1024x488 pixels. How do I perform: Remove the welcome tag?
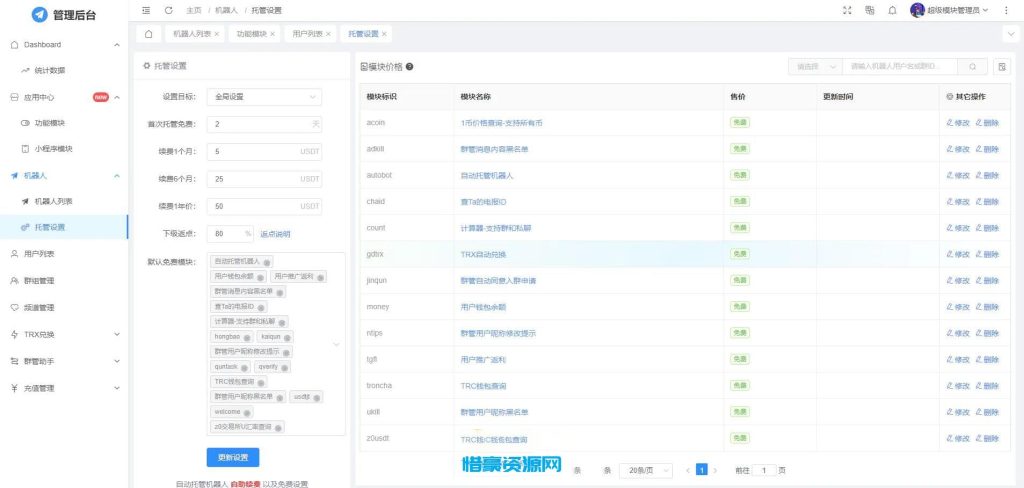click(x=248, y=413)
